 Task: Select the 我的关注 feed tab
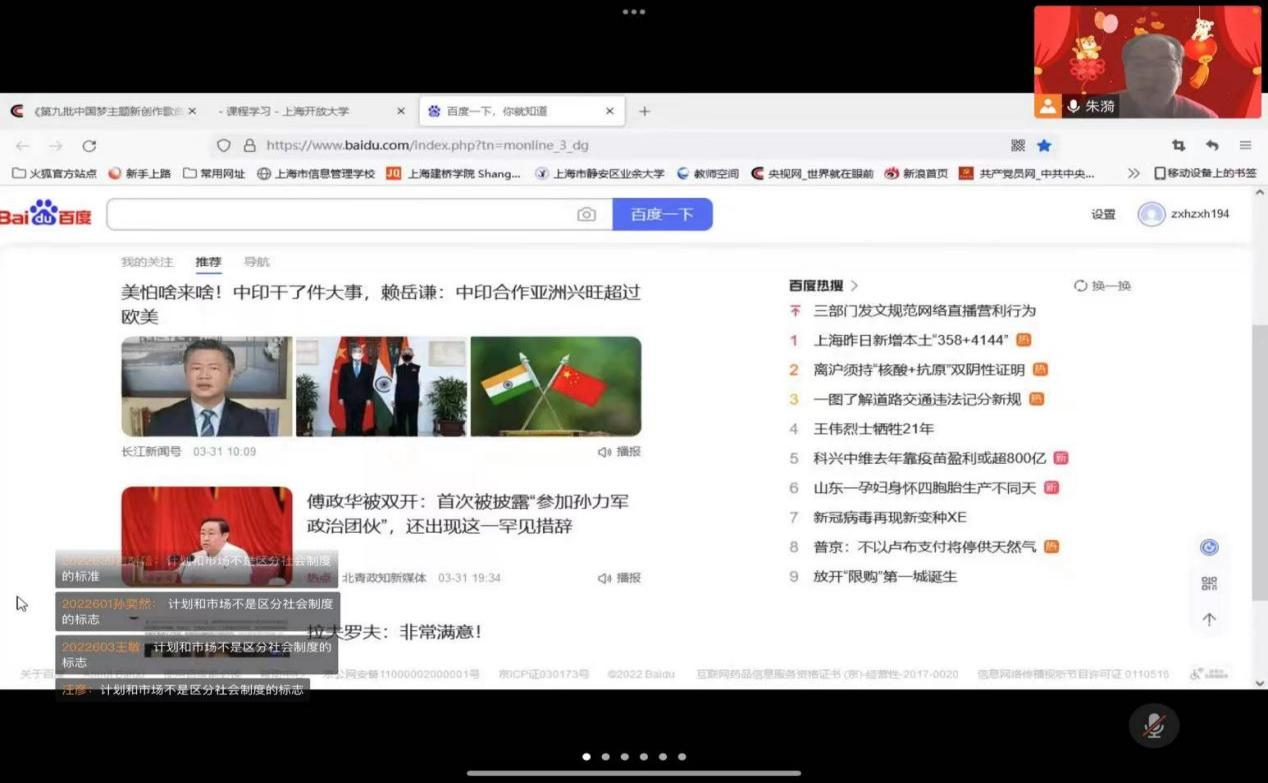(x=147, y=262)
